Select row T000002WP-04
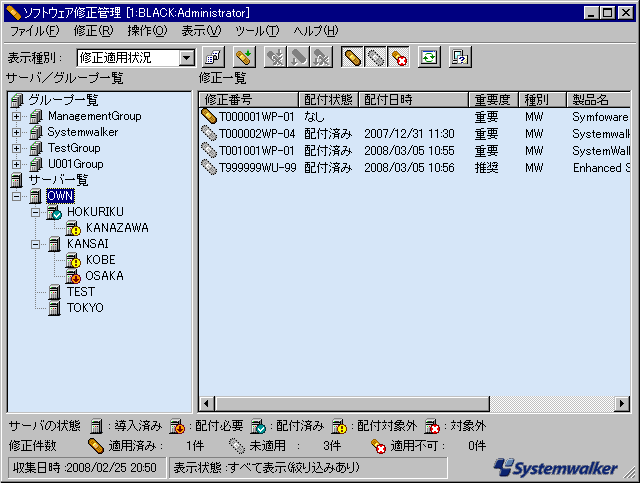The width and height of the screenshot is (640, 483). [415, 134]
